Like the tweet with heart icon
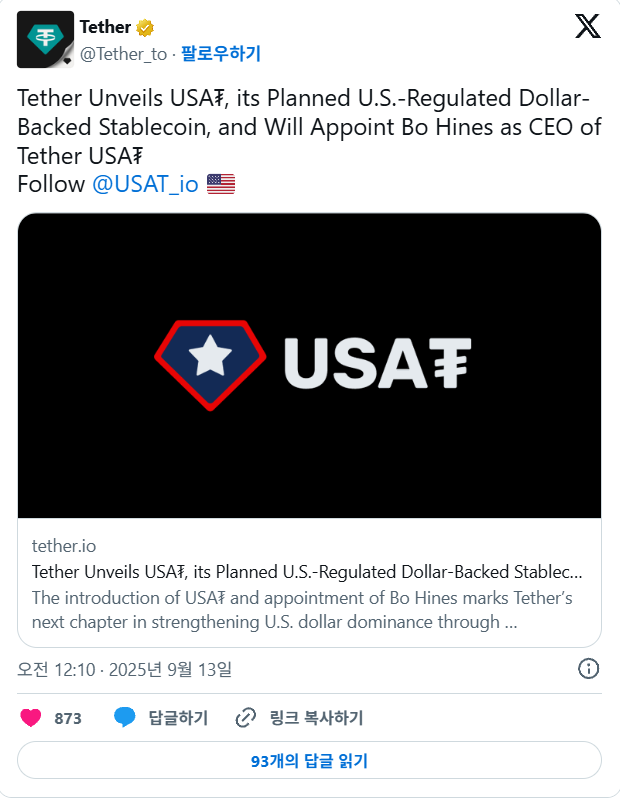Screen dimensions: 620x799 pos(31,717)
